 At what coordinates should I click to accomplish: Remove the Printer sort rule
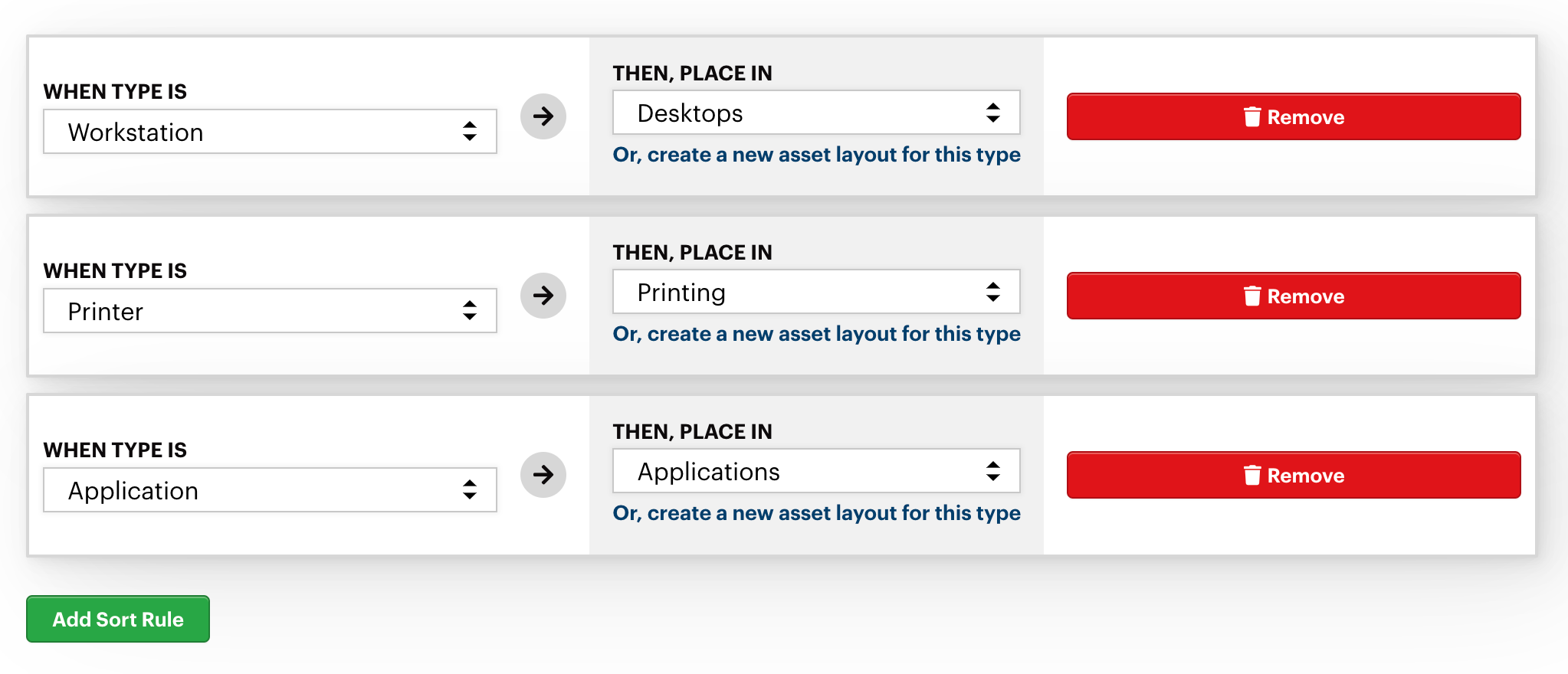[1294, 296]
